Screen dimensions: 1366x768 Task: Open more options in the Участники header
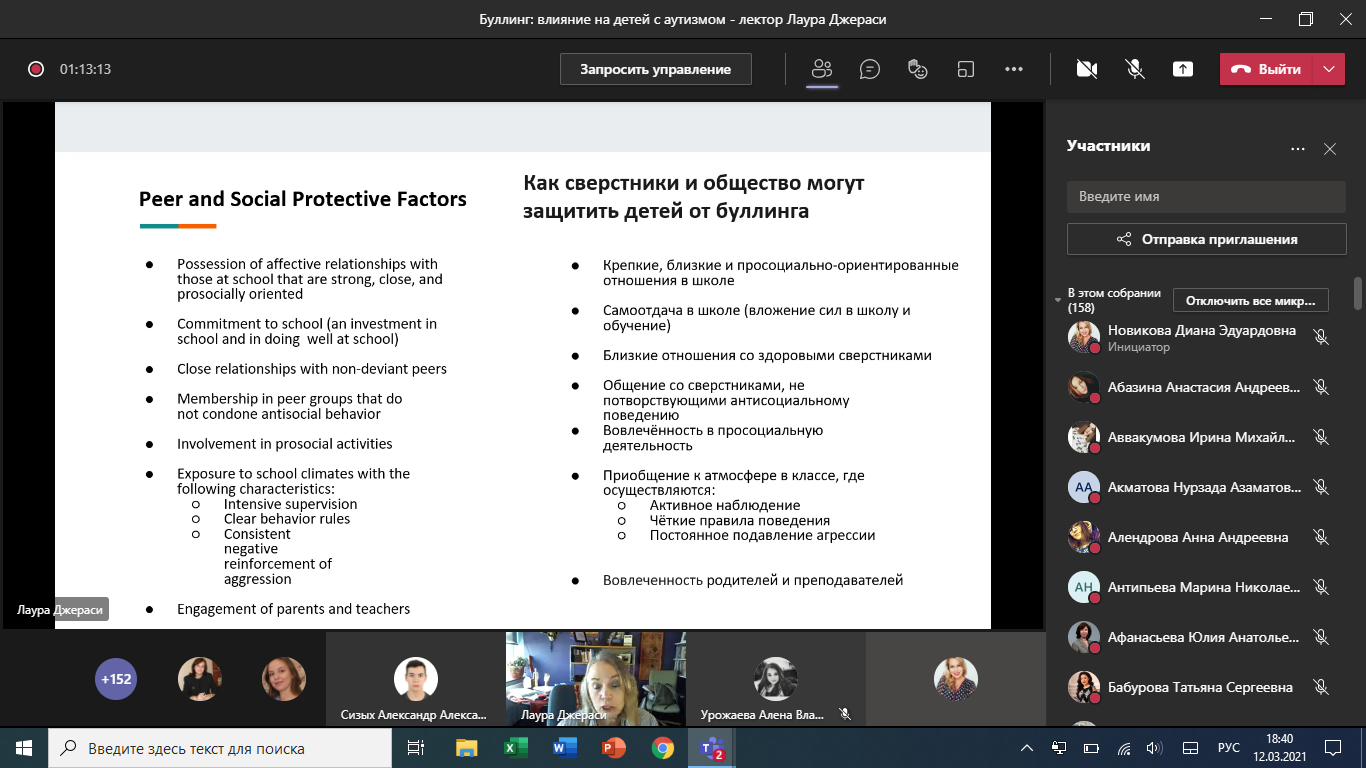[x=1298, y=149]
